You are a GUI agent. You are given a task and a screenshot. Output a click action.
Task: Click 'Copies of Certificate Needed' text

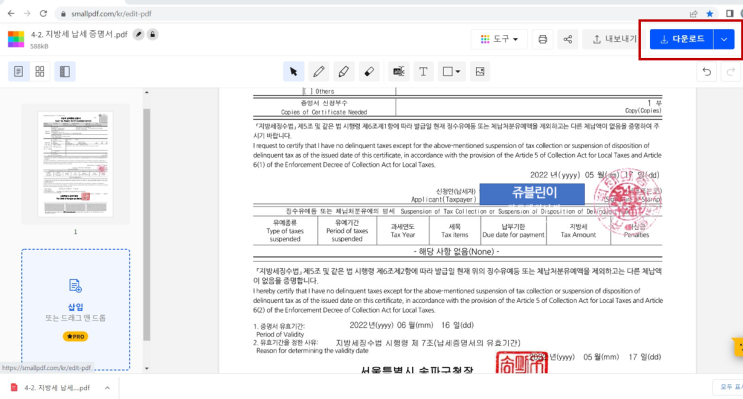[x=324, y=112]
